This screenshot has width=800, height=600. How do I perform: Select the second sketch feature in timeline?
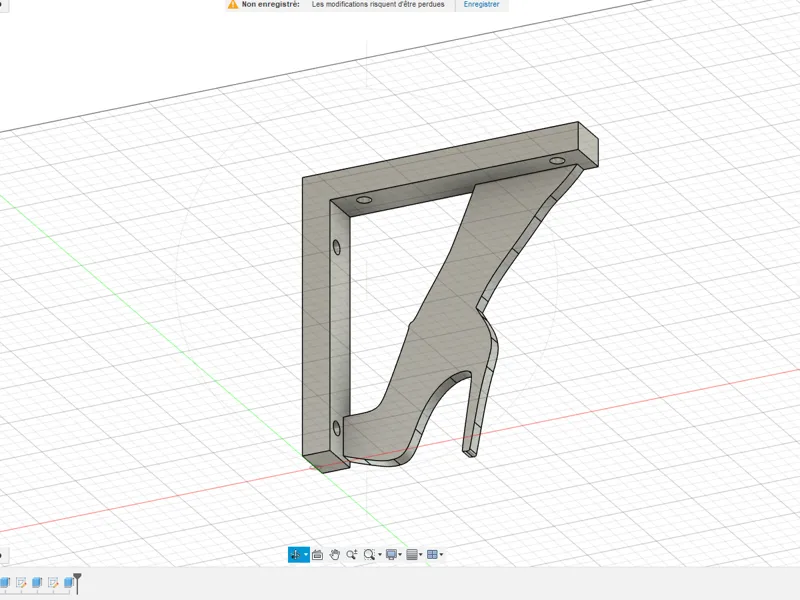tap(53, 582)
